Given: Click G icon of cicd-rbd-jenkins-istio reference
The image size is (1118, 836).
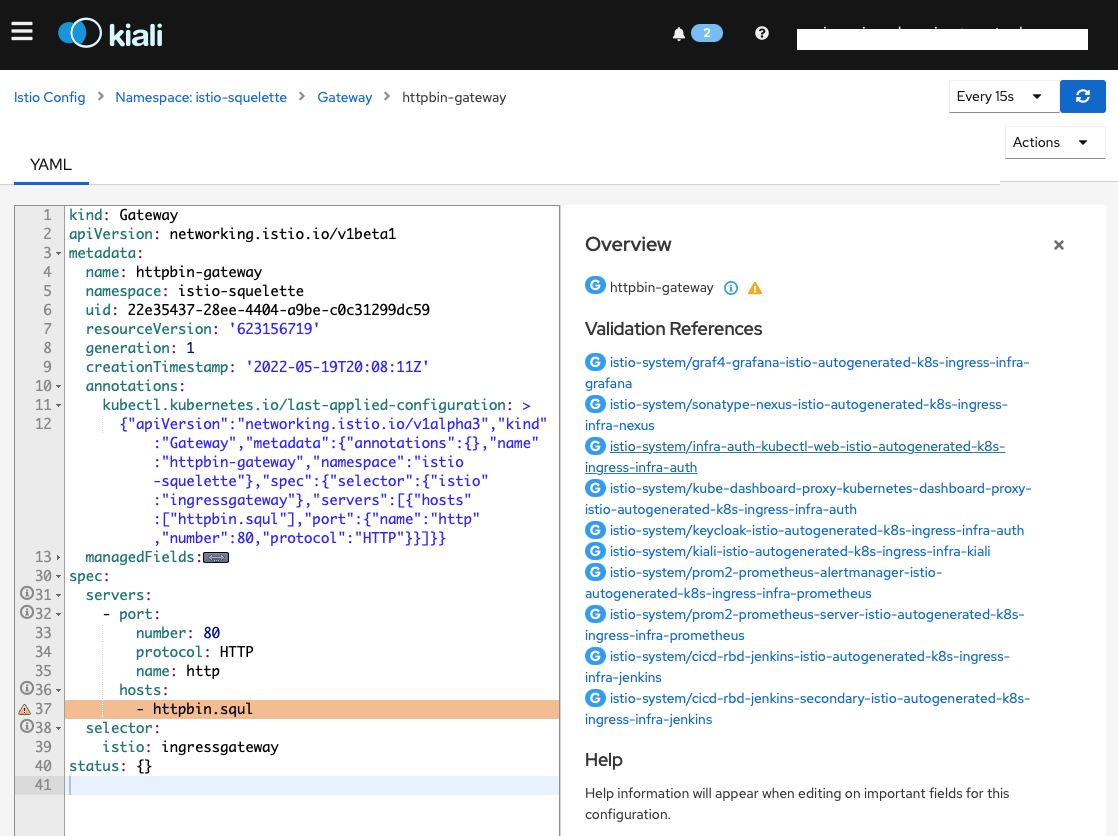Looking at the screenshot, I should [x=595, y=656].
